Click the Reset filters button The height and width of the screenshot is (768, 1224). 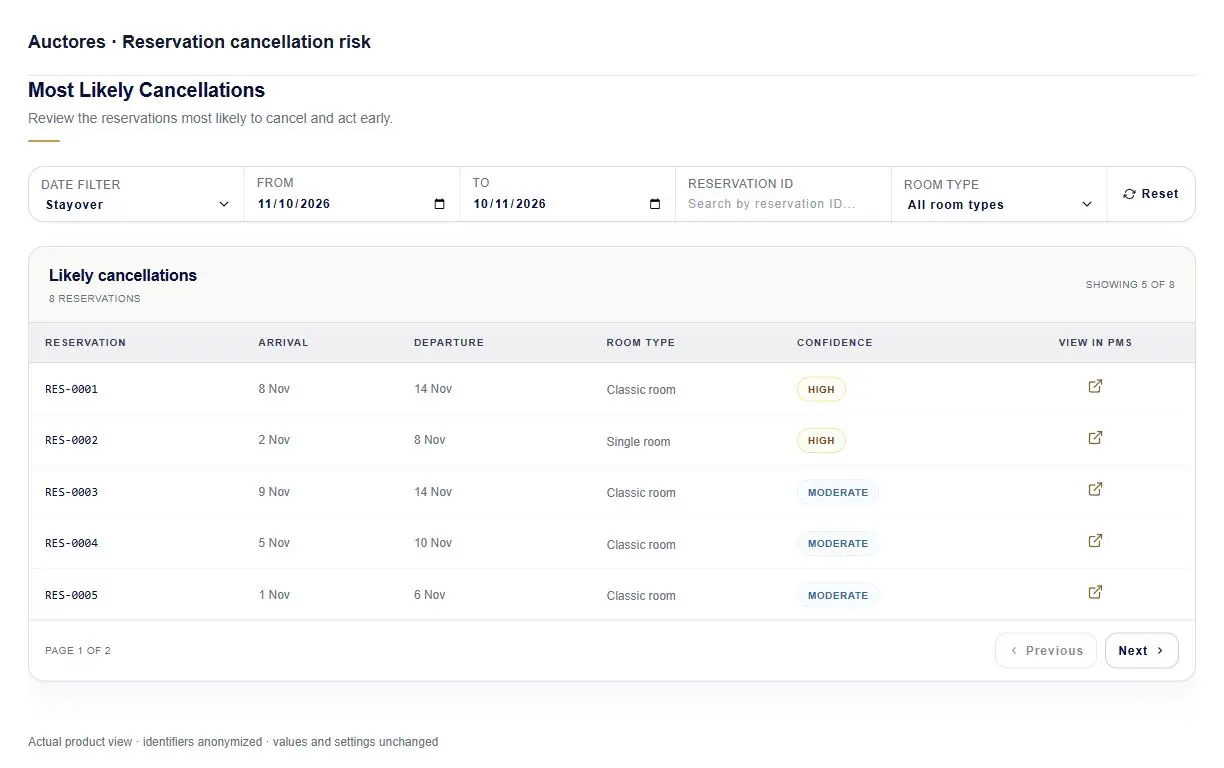coord(1151,194)
